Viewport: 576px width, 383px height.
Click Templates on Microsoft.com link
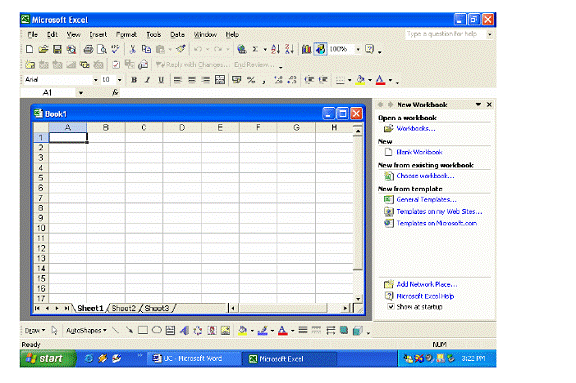tap(436, 223)
